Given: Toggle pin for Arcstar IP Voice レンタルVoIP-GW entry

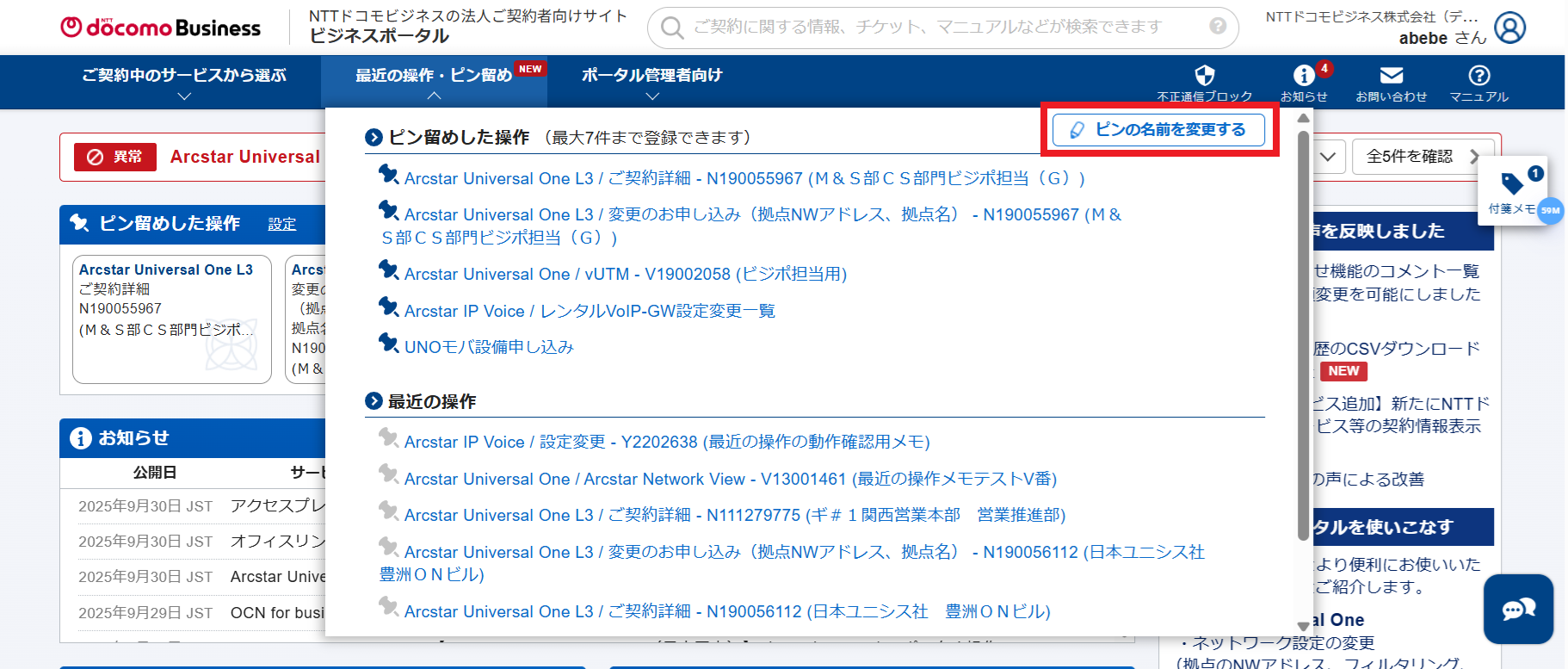Looking at the screenshot, I should [388, 307].
